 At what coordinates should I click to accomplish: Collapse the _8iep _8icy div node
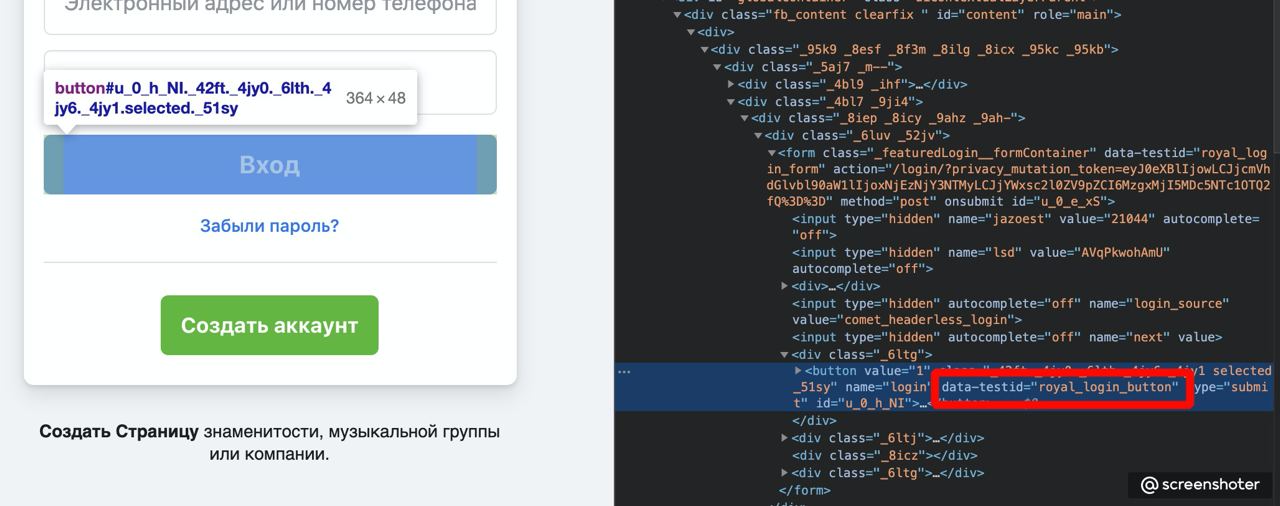click(744, 118)
